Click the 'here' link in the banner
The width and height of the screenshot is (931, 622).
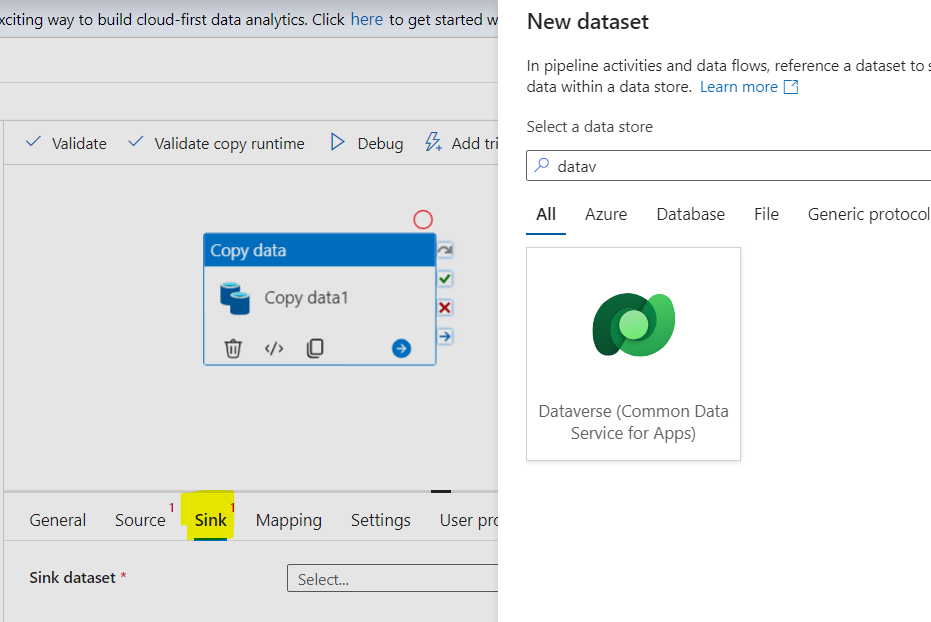tap(367, 19)
